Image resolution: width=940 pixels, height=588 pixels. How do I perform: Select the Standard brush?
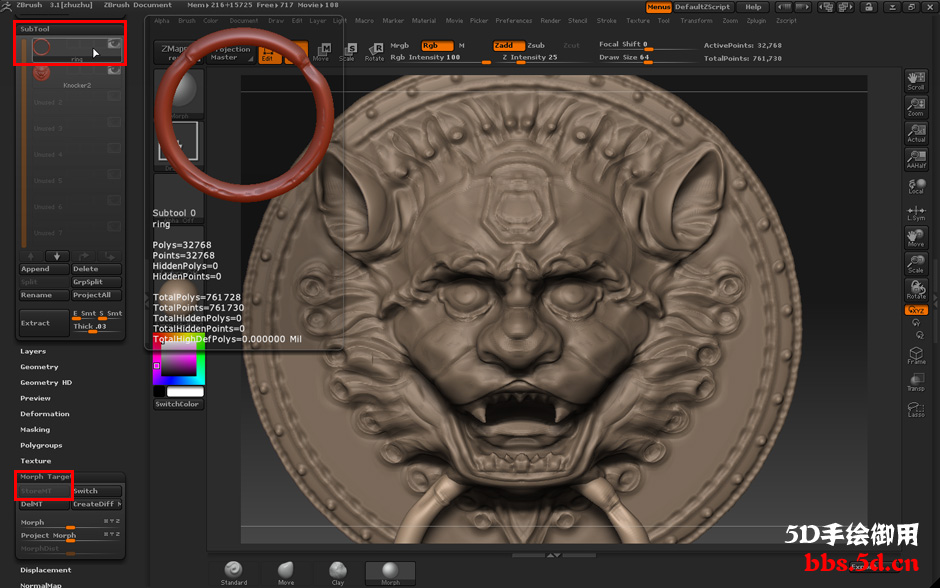(x=233, y=573)
